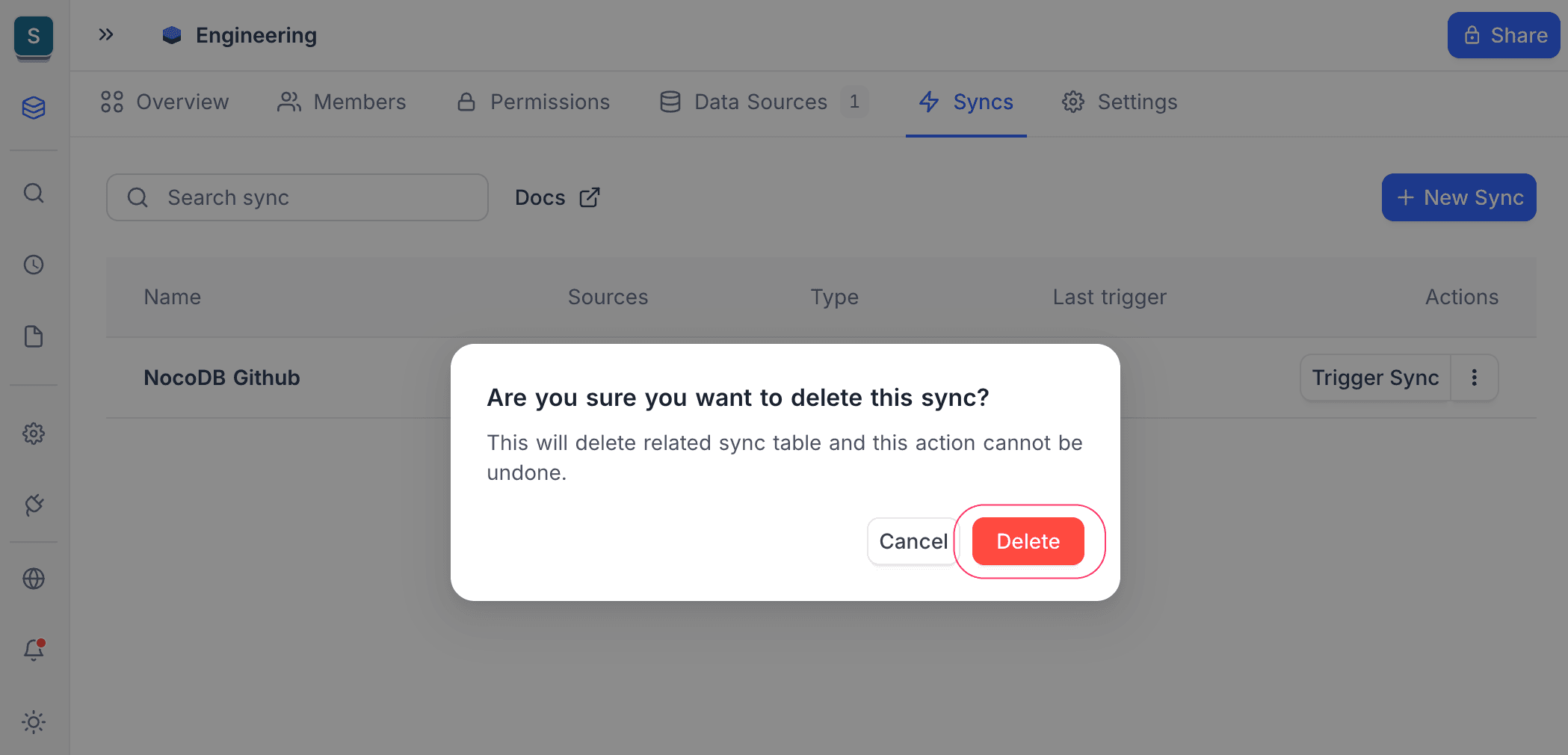Screen dimensions: 1568x755
Task: Open the three-dot actions menu for NocoDB Github
Action: coord(1475,377)
